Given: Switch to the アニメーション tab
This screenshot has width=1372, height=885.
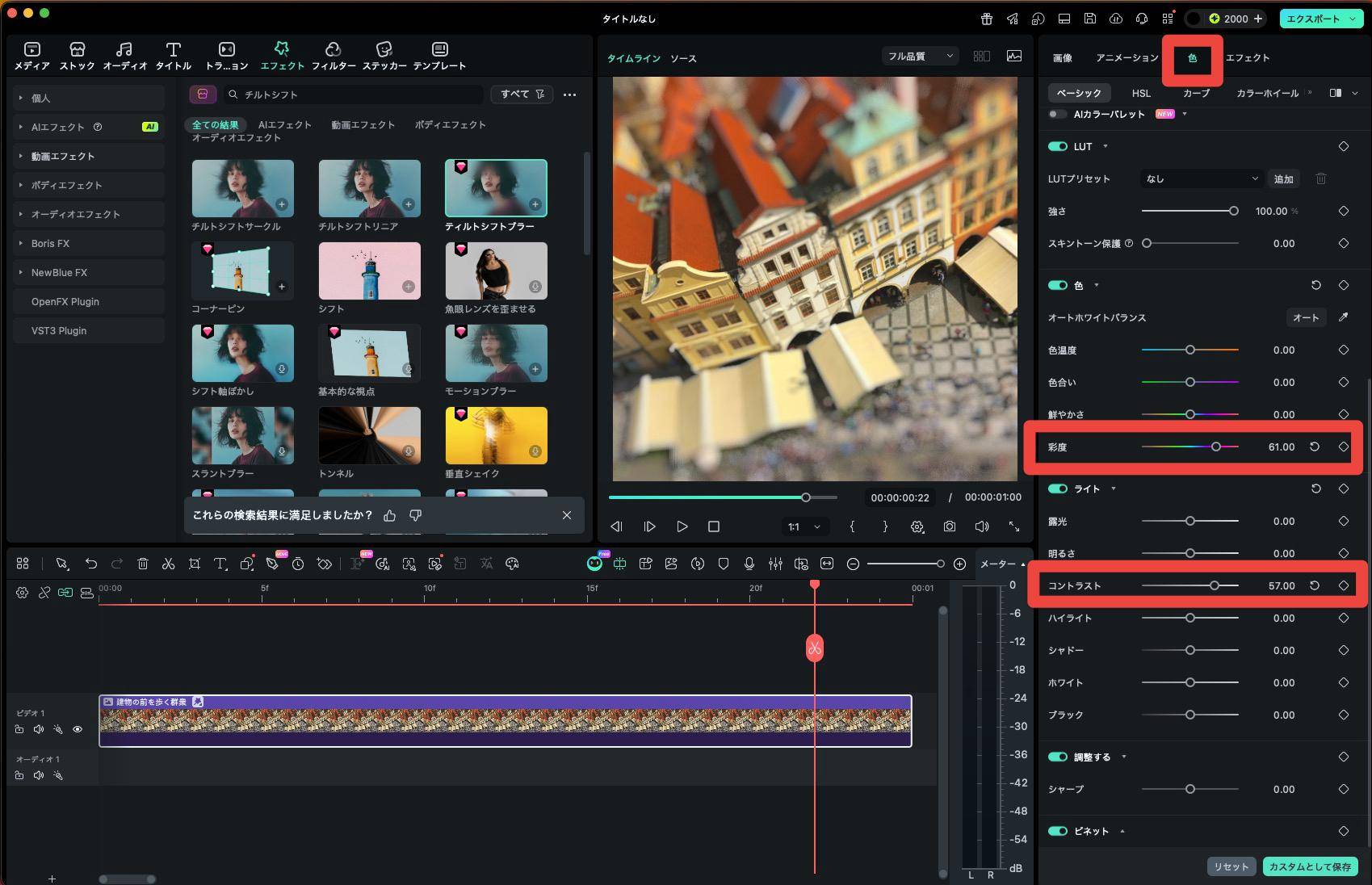Looking at the screenshot, I should point(1127,57).
